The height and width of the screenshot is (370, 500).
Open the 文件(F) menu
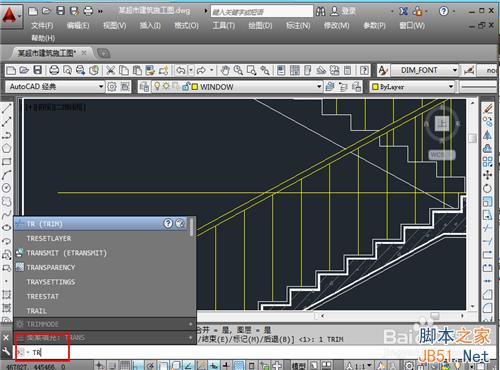(x=42, y=25)
